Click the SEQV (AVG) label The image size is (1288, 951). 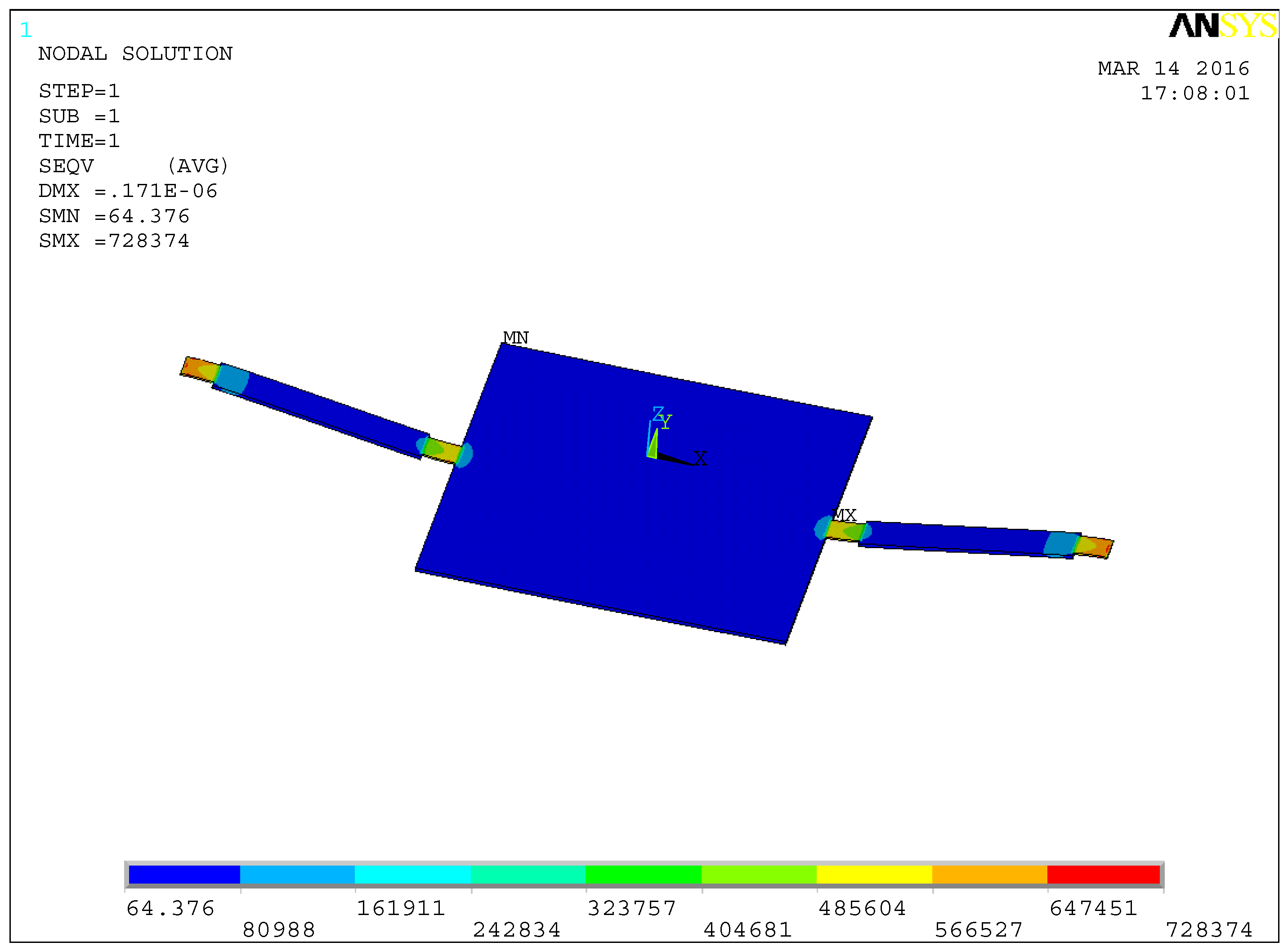134,166
